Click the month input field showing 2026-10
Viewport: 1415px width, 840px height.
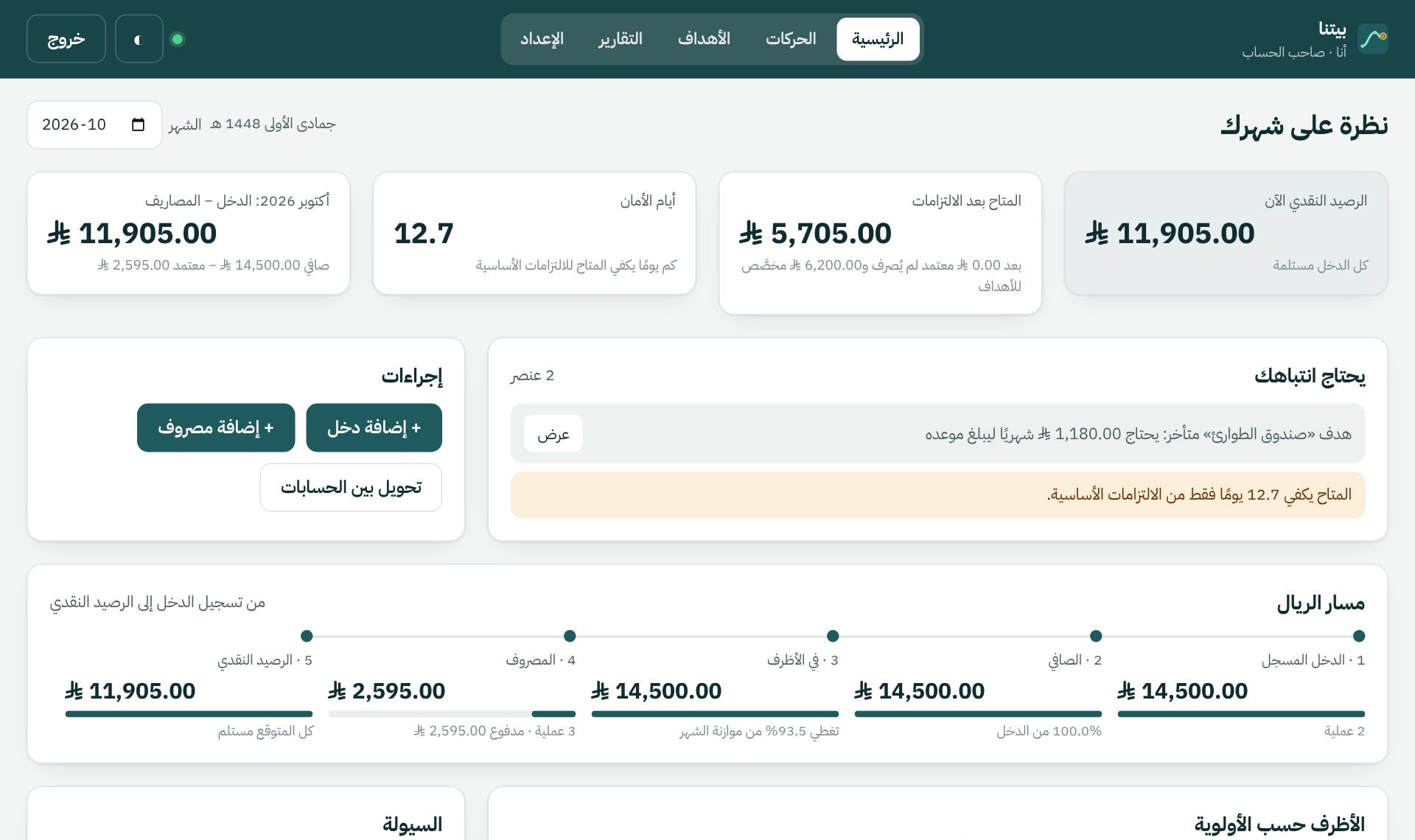coord(94,125)
